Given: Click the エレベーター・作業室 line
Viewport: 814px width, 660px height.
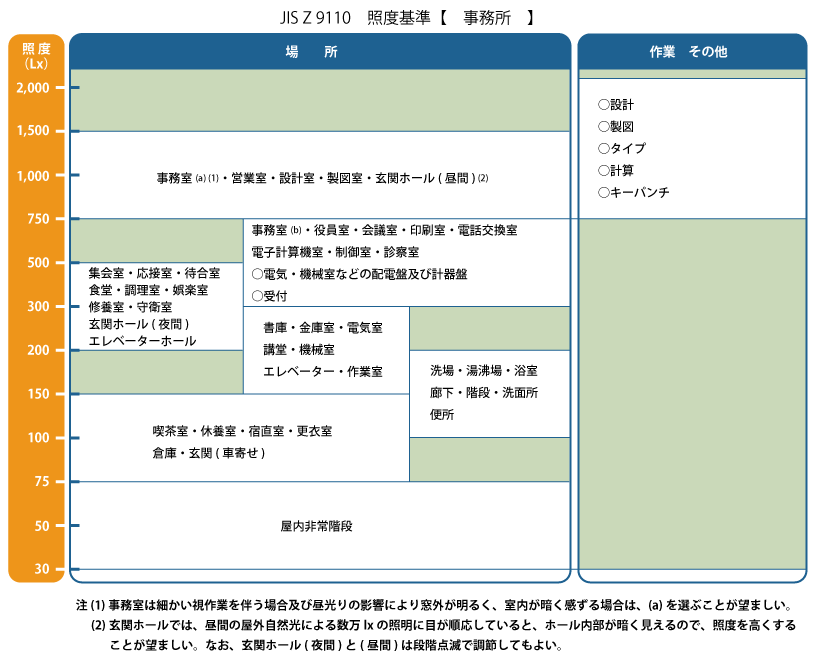Looking at the screenshot, I should coord(323,372).
